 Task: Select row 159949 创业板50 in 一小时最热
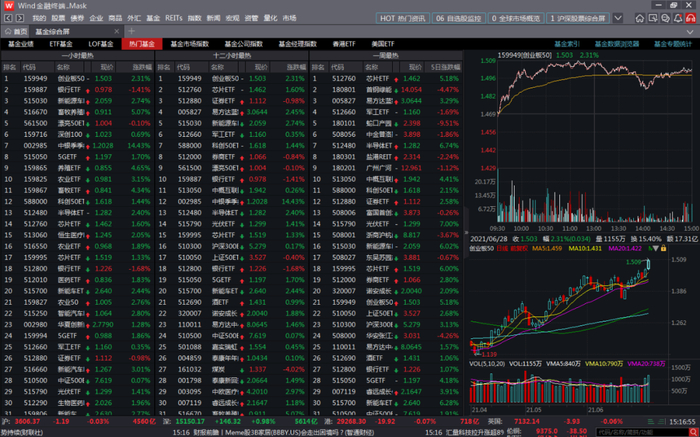pos(77,79)
